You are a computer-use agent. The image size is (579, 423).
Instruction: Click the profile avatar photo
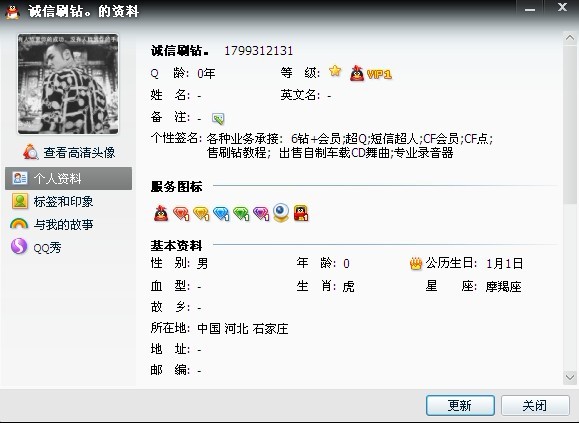click(68, 84)
